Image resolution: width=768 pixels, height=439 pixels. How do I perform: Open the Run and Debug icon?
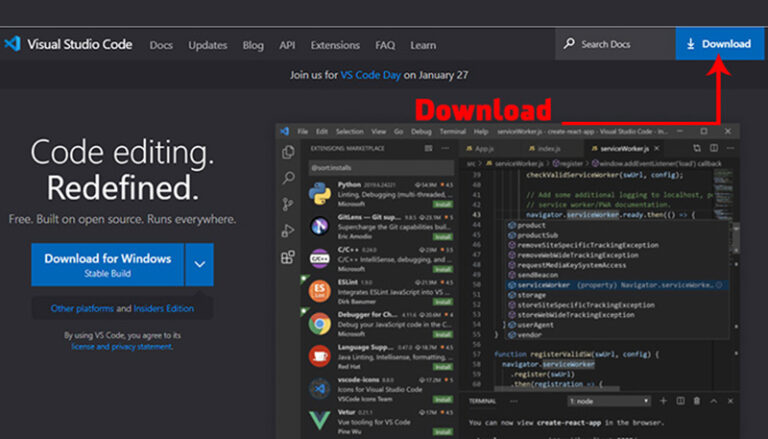tap(288, 230)
